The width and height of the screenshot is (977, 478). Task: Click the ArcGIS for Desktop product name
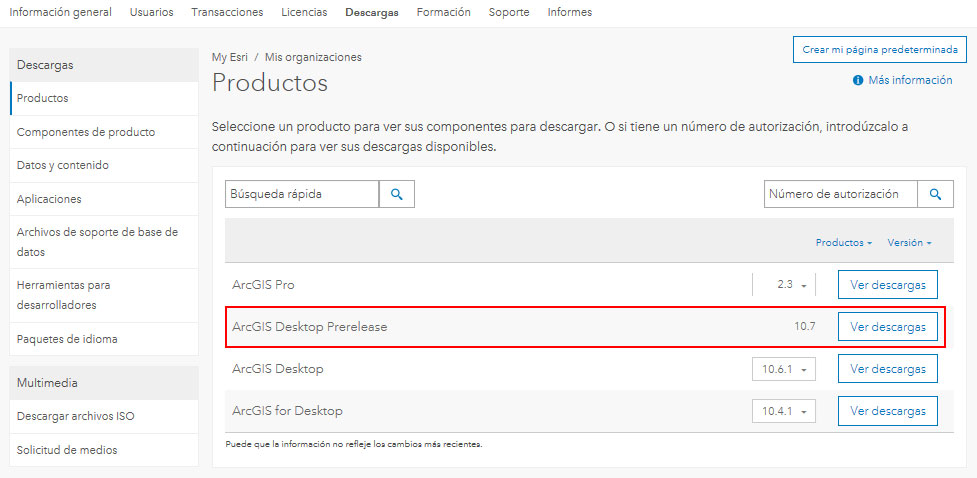click(x=287, y=411)
